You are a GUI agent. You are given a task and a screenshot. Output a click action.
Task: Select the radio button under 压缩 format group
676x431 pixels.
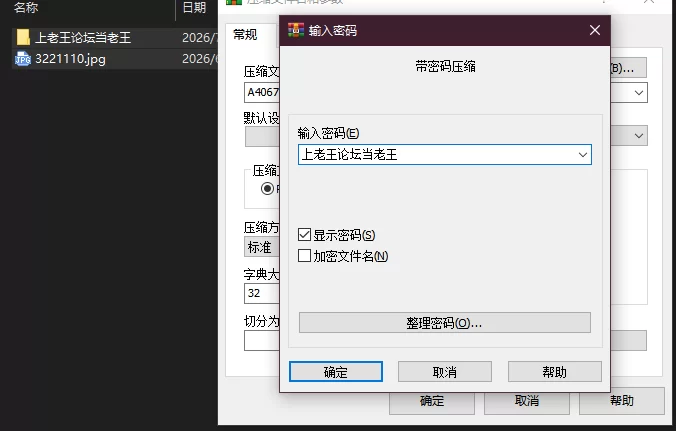tap(267, 189)
